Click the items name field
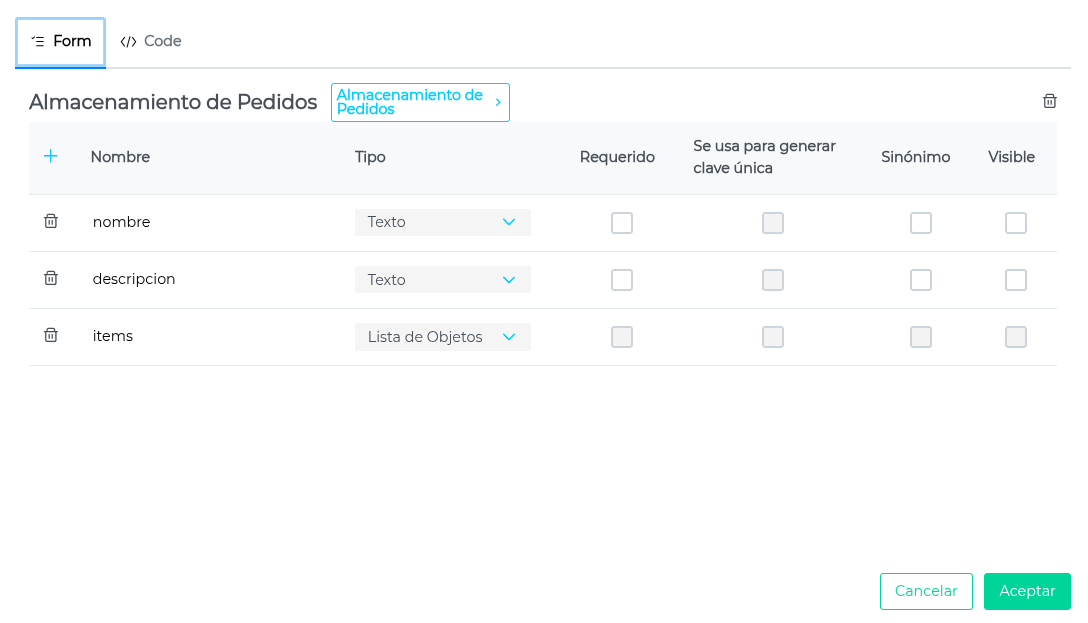Screen dimensions: 1088x623 (x=113, y=336)
